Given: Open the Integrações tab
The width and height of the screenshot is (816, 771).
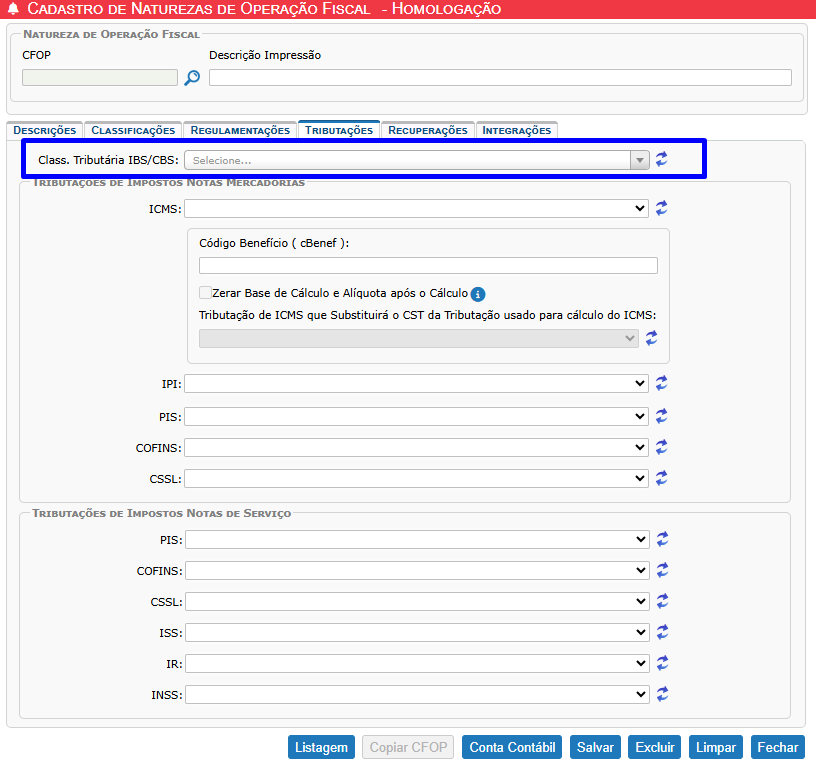Looking at the screenshot, I should [516, 130].
